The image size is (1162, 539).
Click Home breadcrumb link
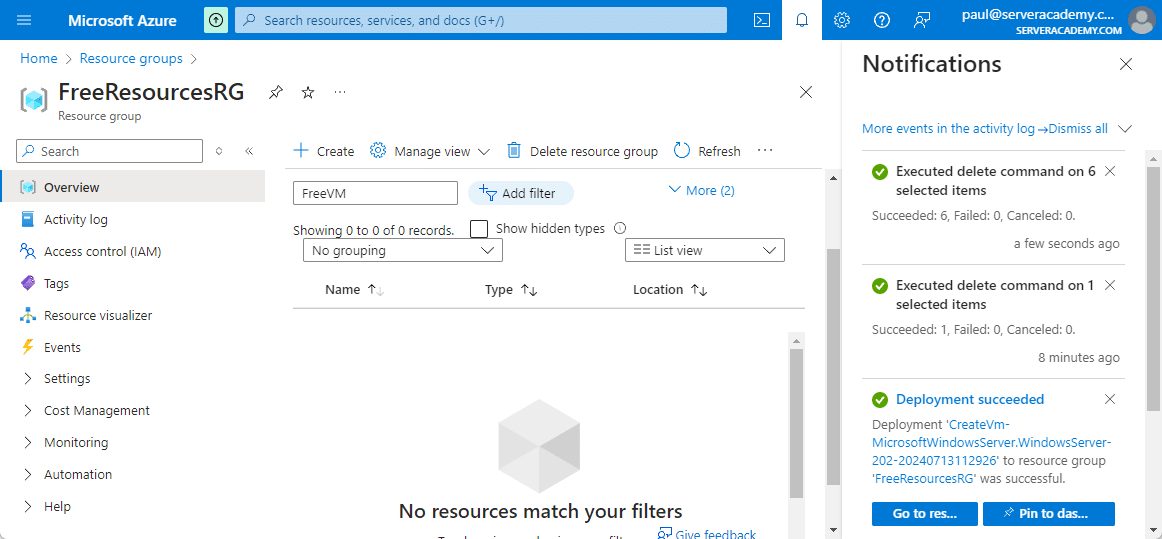point(39,59)
